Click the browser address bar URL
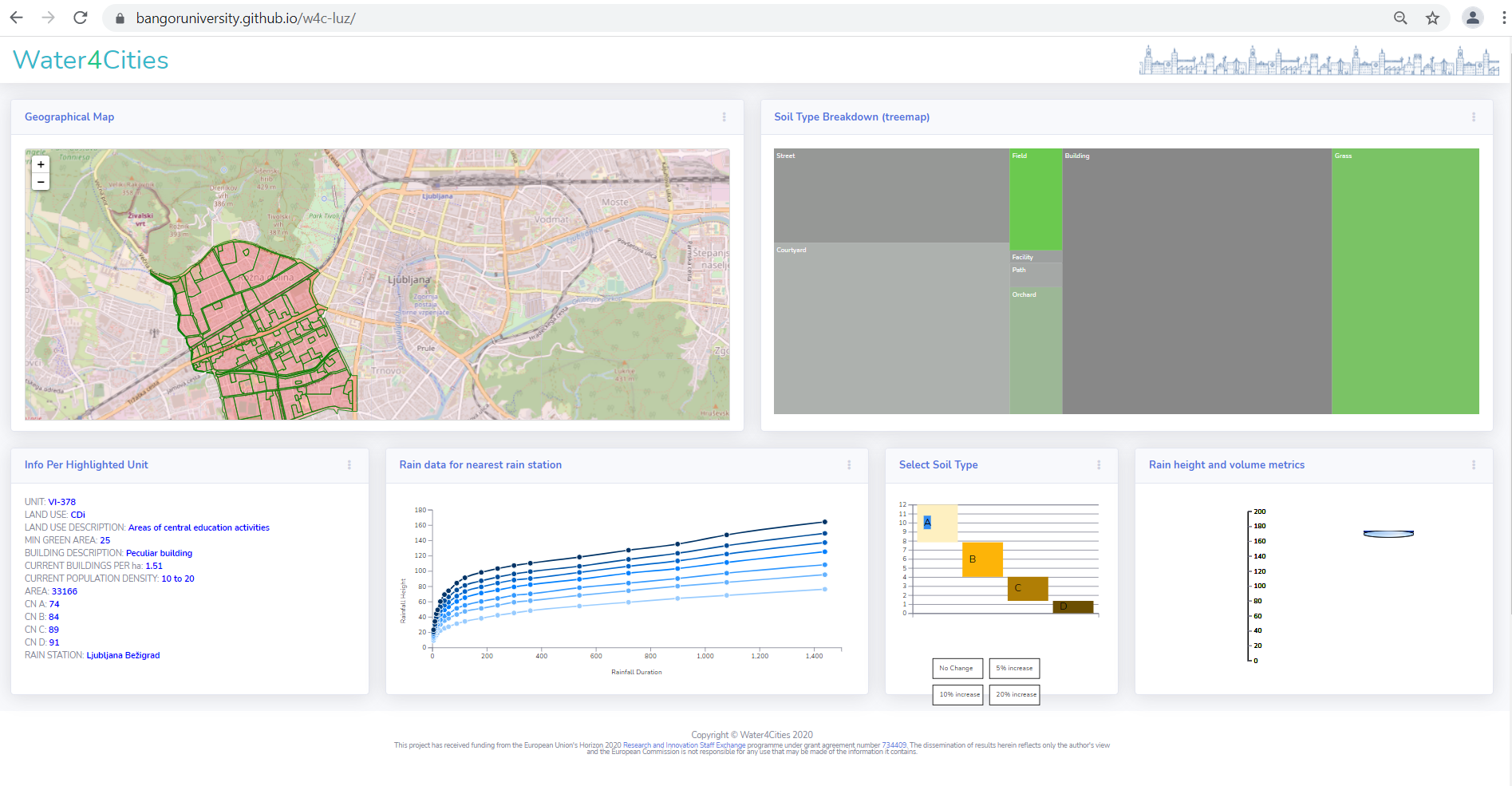This screenshot has height=786, width=1512. coord(246,18)
